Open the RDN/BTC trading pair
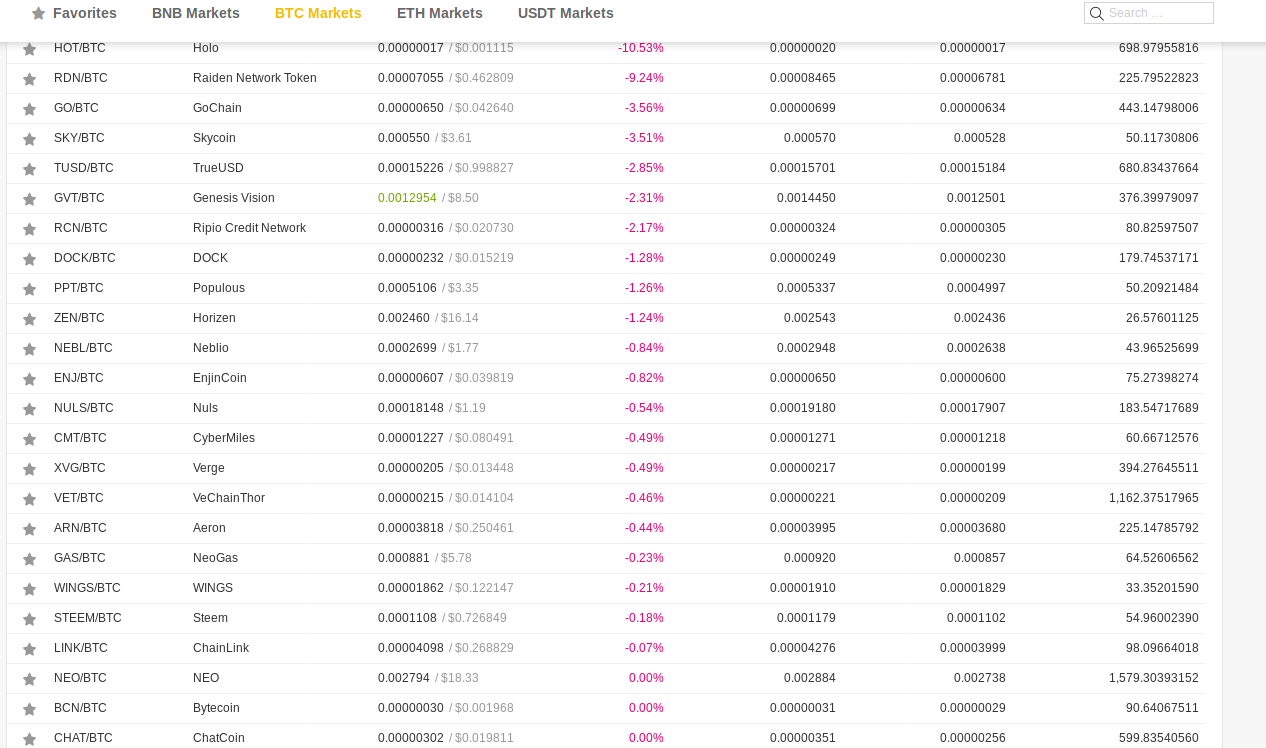 [x=80, y=78]
